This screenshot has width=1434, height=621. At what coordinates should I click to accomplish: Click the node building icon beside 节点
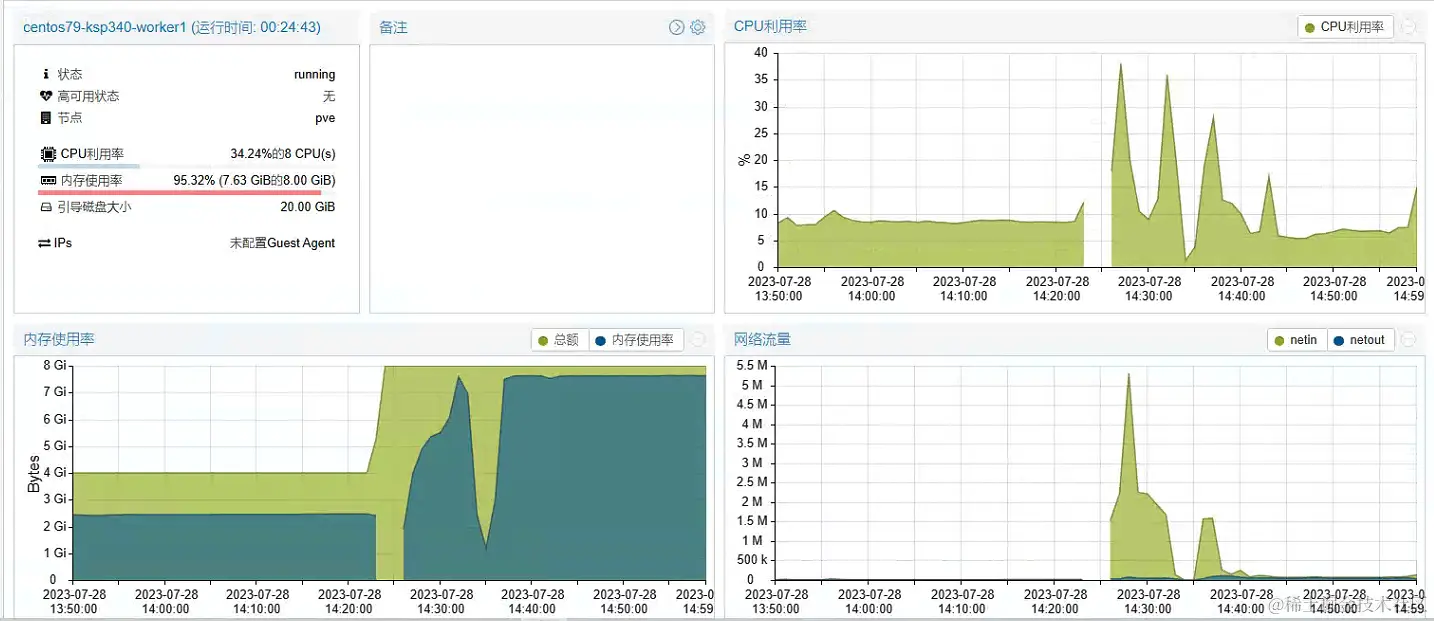[46, 118]
